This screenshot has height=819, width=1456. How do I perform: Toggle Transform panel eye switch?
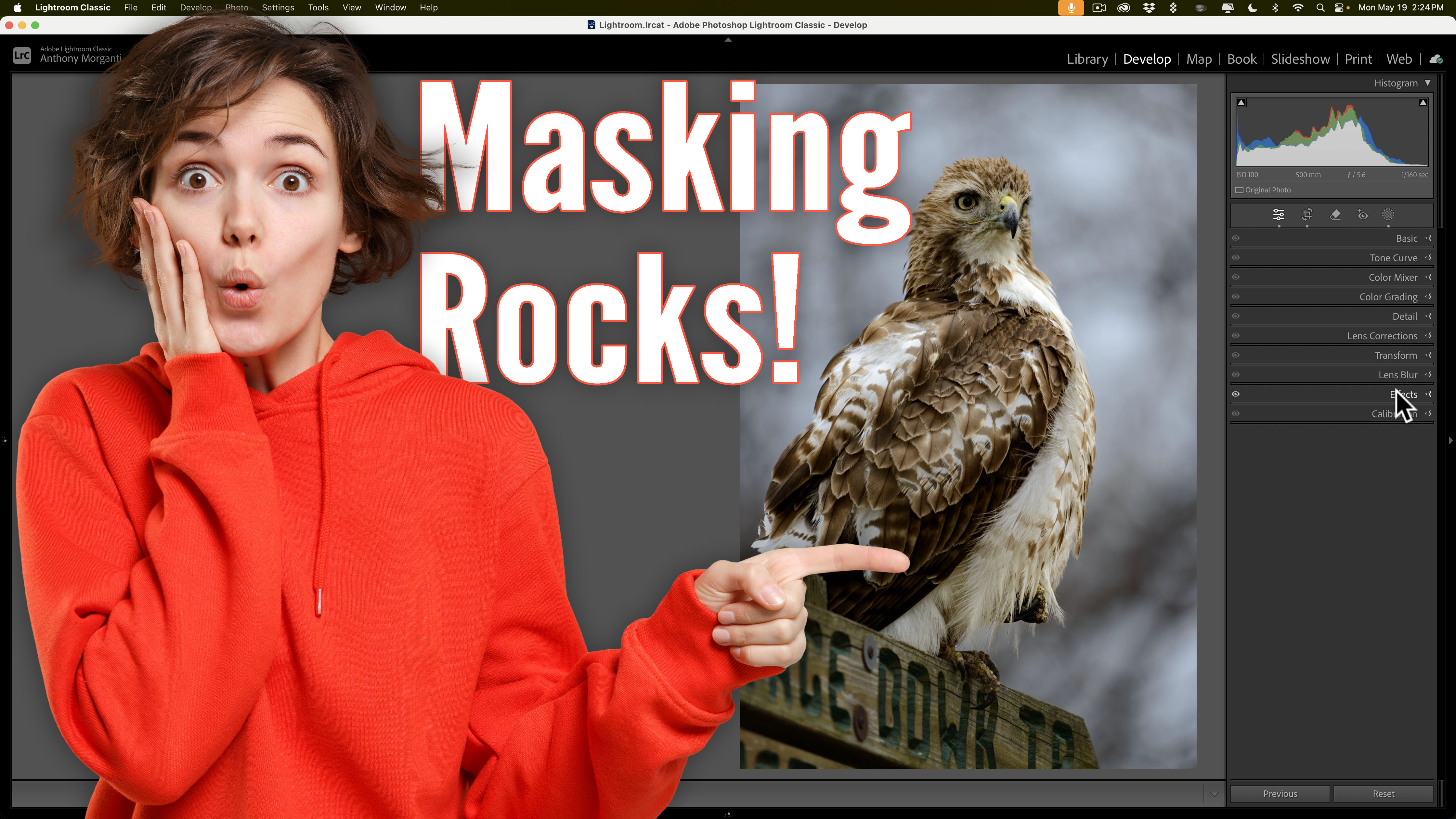(1236, 355)
